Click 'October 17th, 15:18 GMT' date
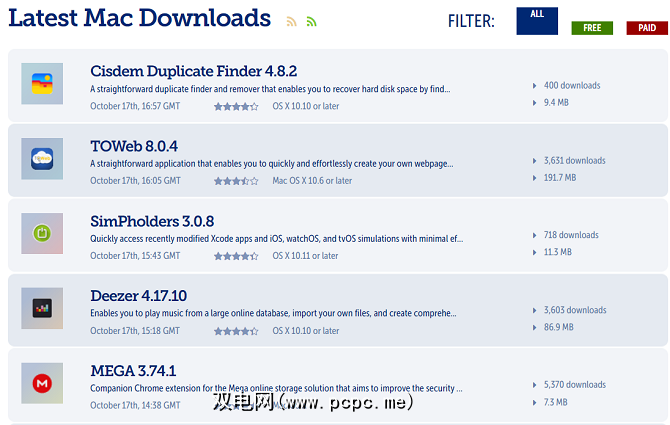This screenshot has height=425, width=670. point(135,331)
